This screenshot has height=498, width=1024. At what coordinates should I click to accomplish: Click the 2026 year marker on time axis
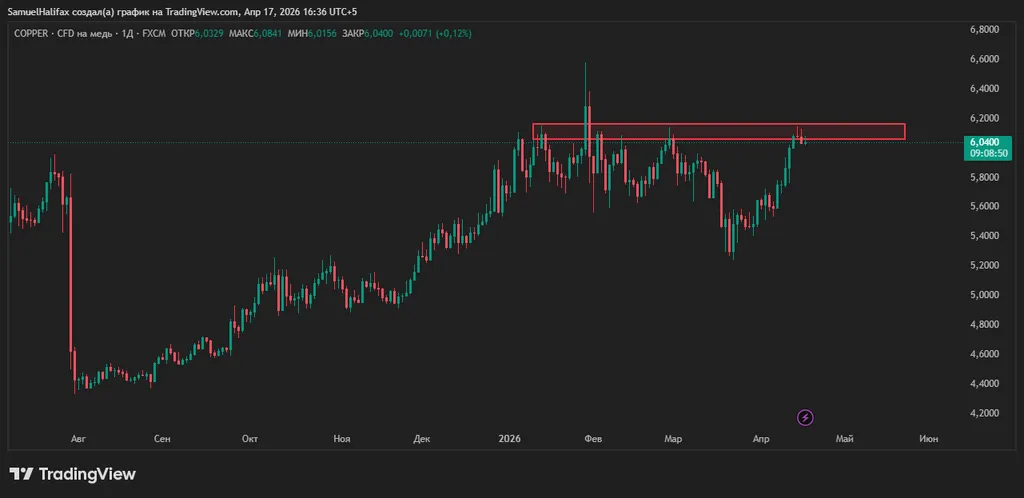tap(509, 438)
